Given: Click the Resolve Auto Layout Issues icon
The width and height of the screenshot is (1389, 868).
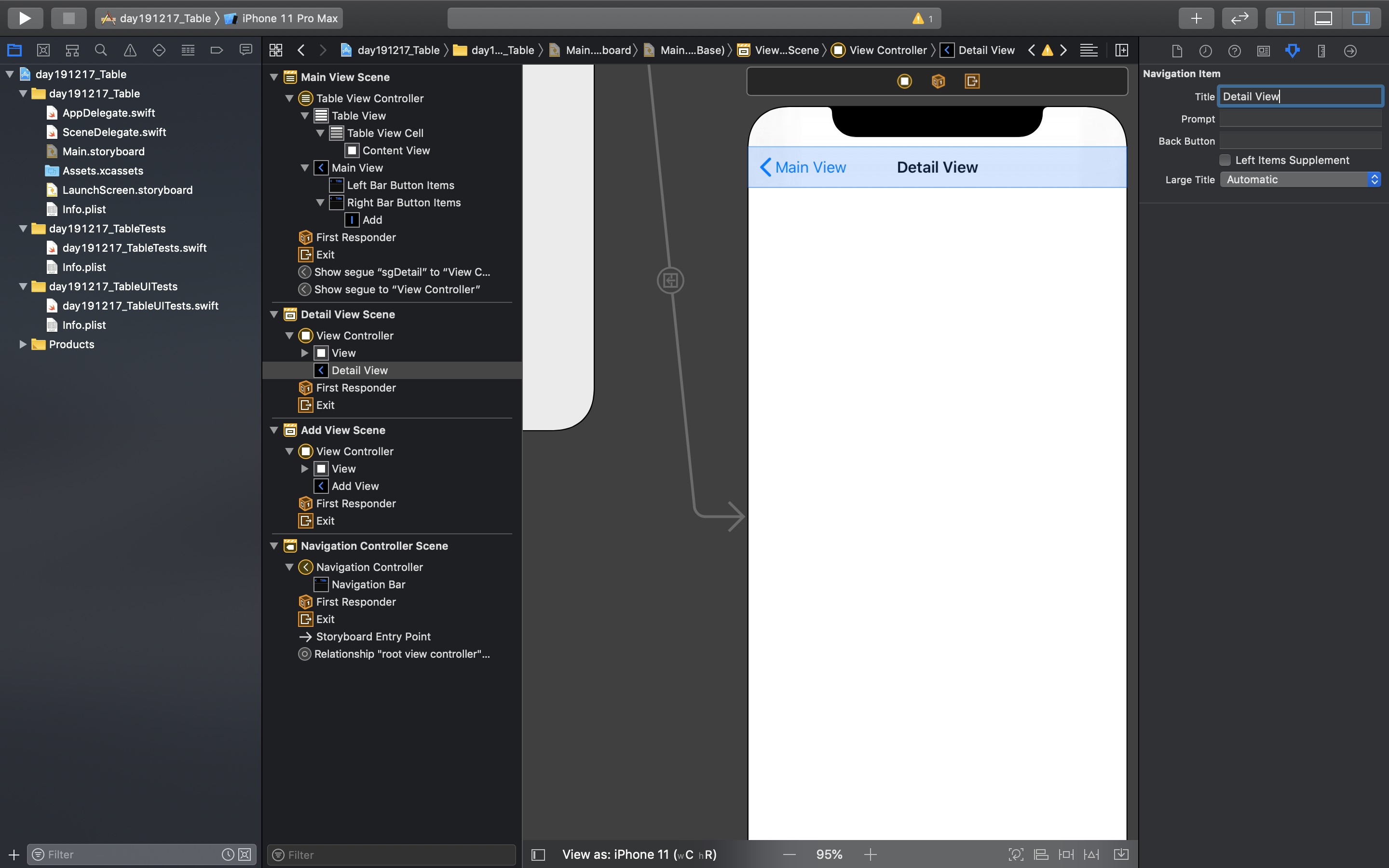Looking at the screenshot, I should coord(1092,854).
